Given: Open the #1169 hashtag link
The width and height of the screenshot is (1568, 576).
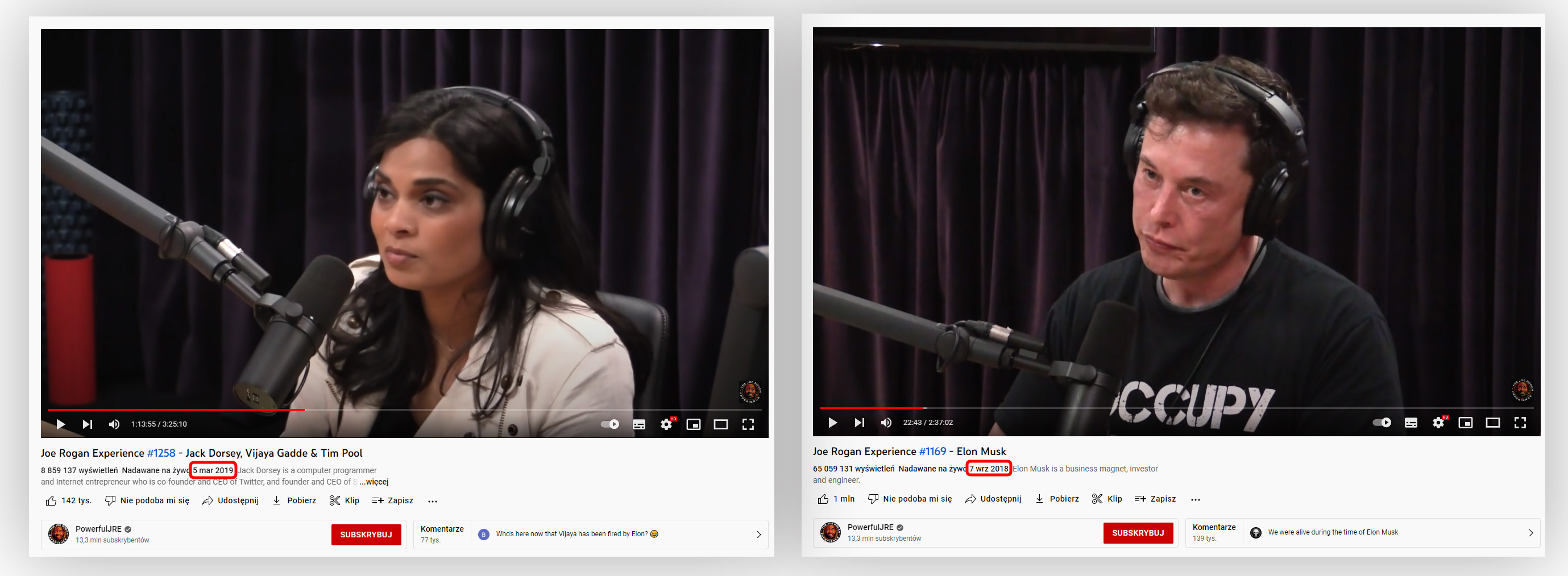Looking at the screenshot, I should (932, 451).
